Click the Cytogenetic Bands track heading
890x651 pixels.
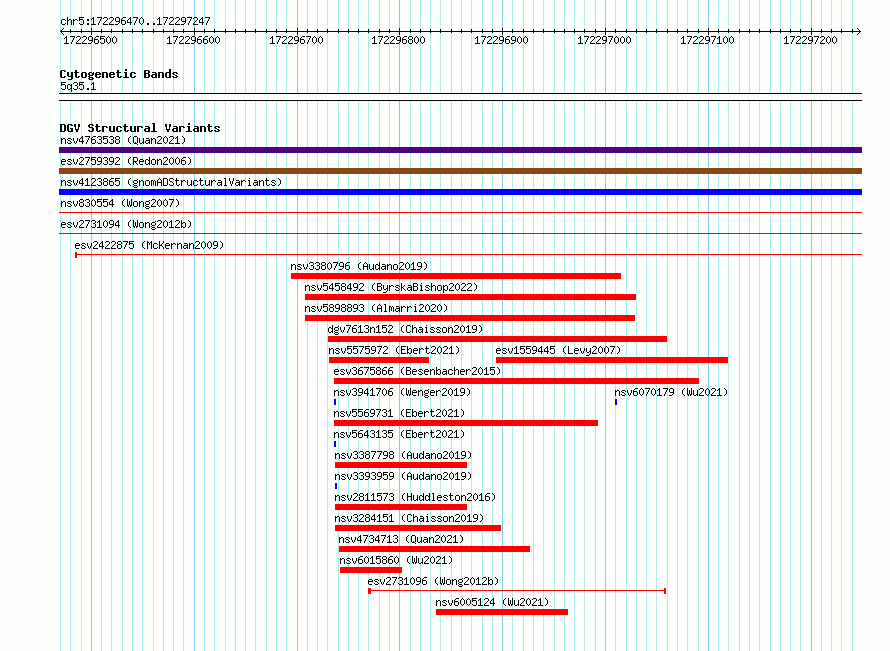coord(119,74)
